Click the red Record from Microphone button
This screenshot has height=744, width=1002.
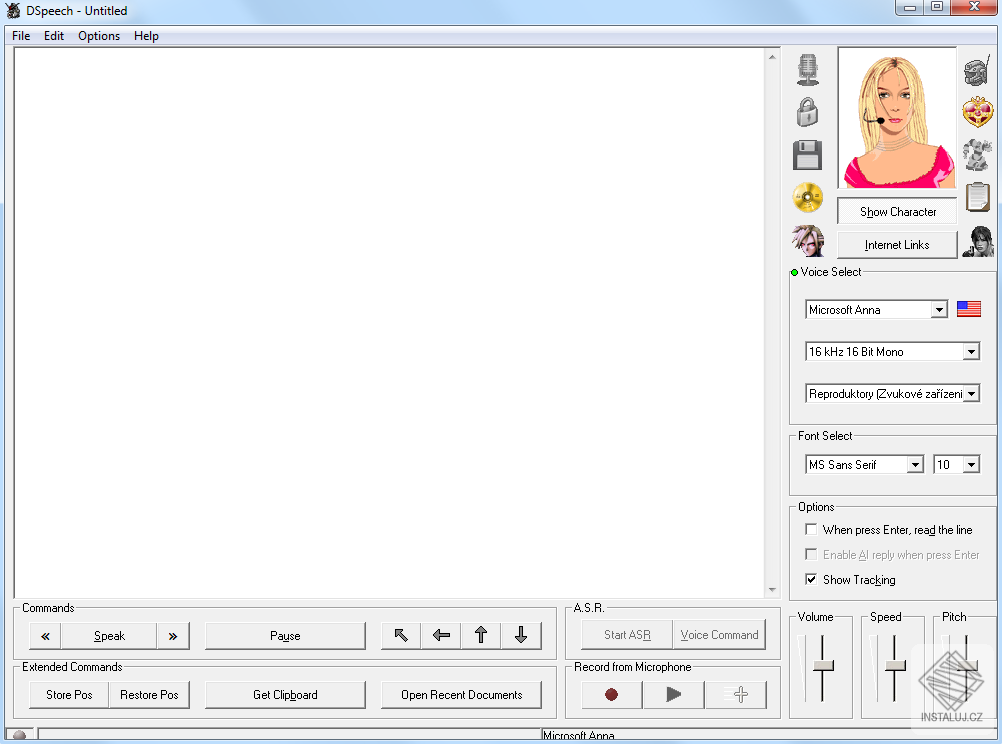click(x=610, y=694)
